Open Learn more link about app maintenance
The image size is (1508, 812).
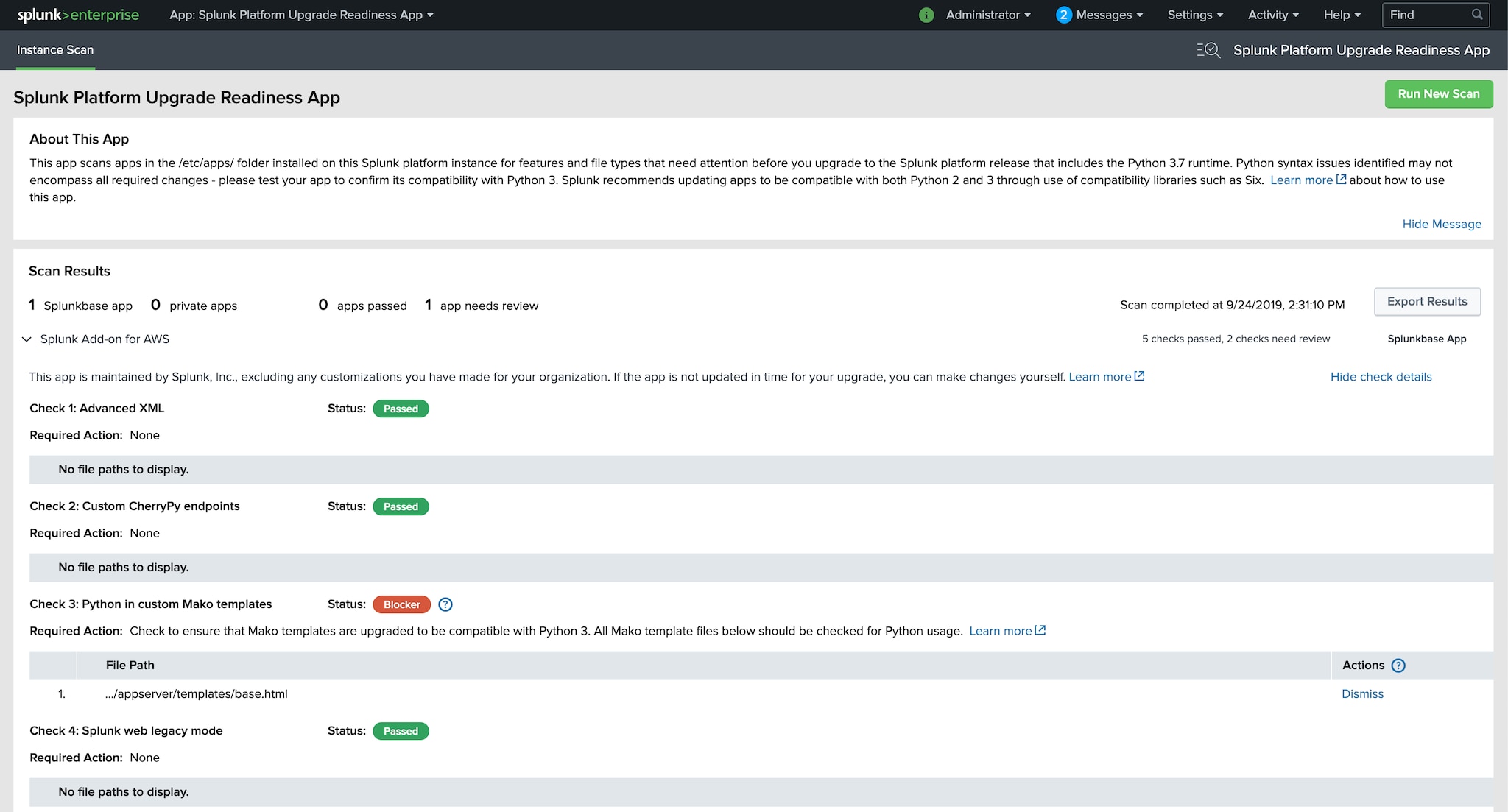click(x=1106, y=377)
